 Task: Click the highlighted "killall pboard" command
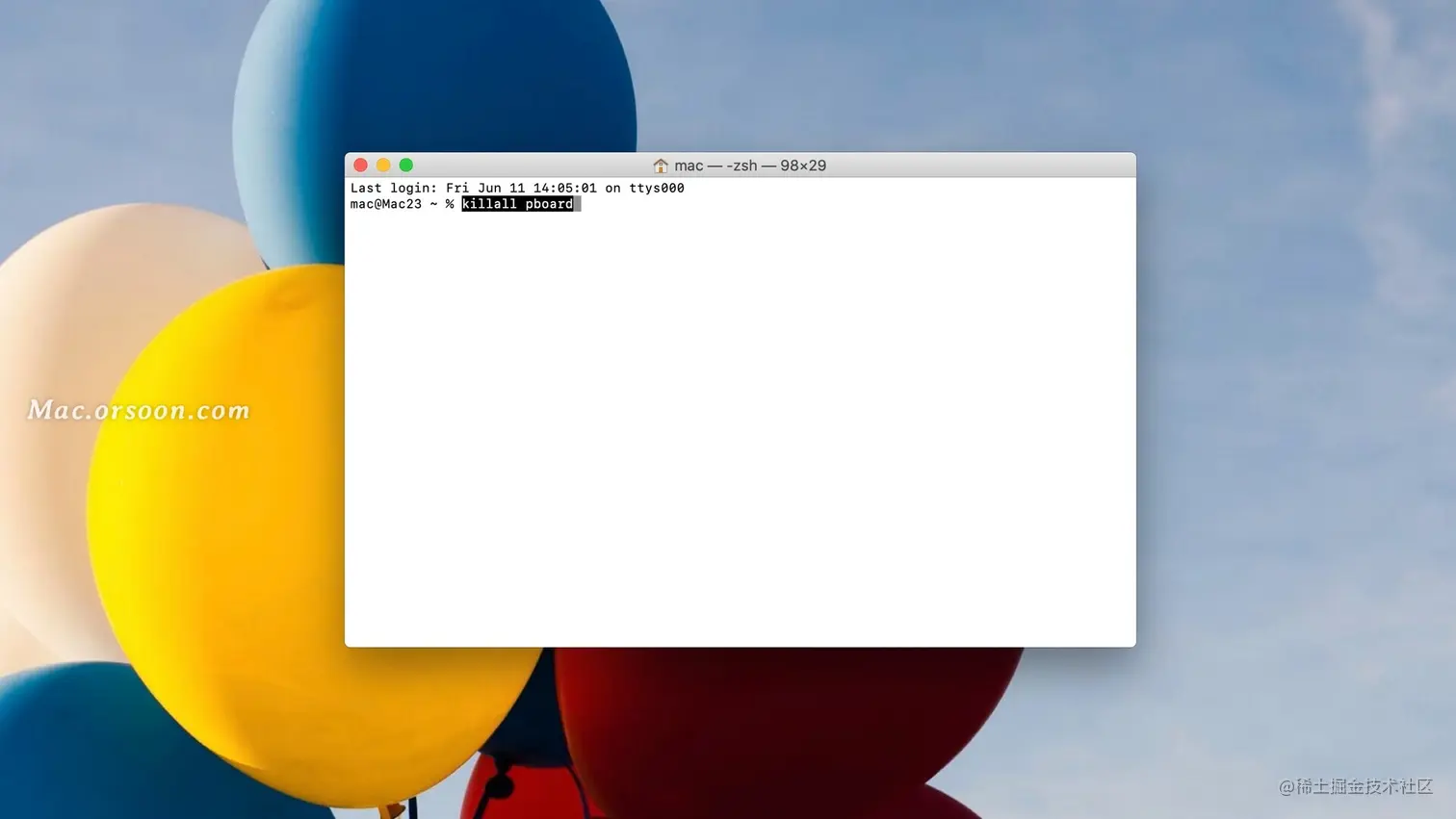point(517,204)
